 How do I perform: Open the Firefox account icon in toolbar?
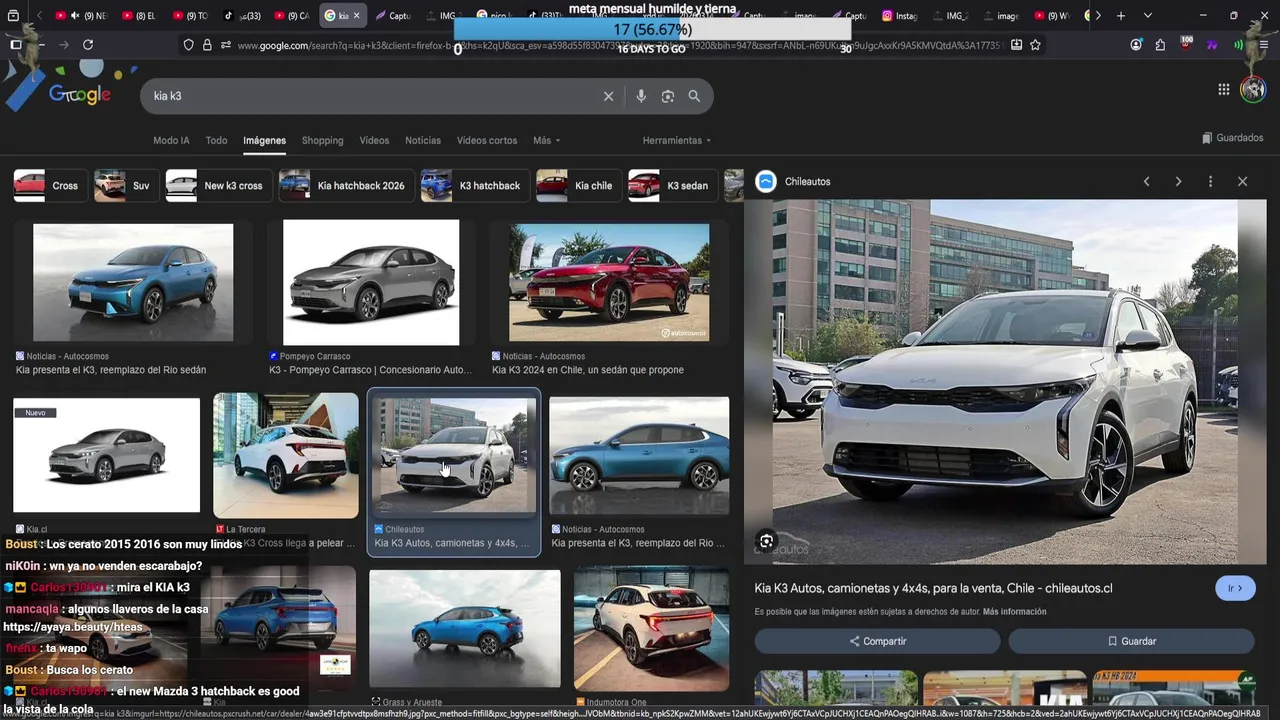click(x=1136, y=45)
